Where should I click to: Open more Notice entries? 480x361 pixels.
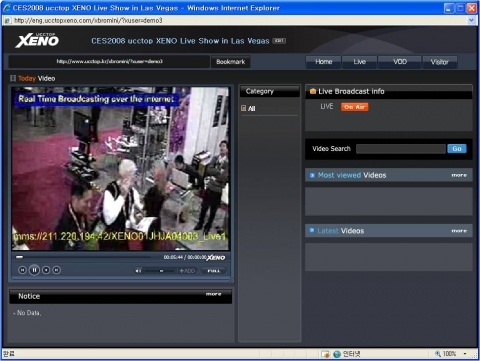[x=213, y=294]
